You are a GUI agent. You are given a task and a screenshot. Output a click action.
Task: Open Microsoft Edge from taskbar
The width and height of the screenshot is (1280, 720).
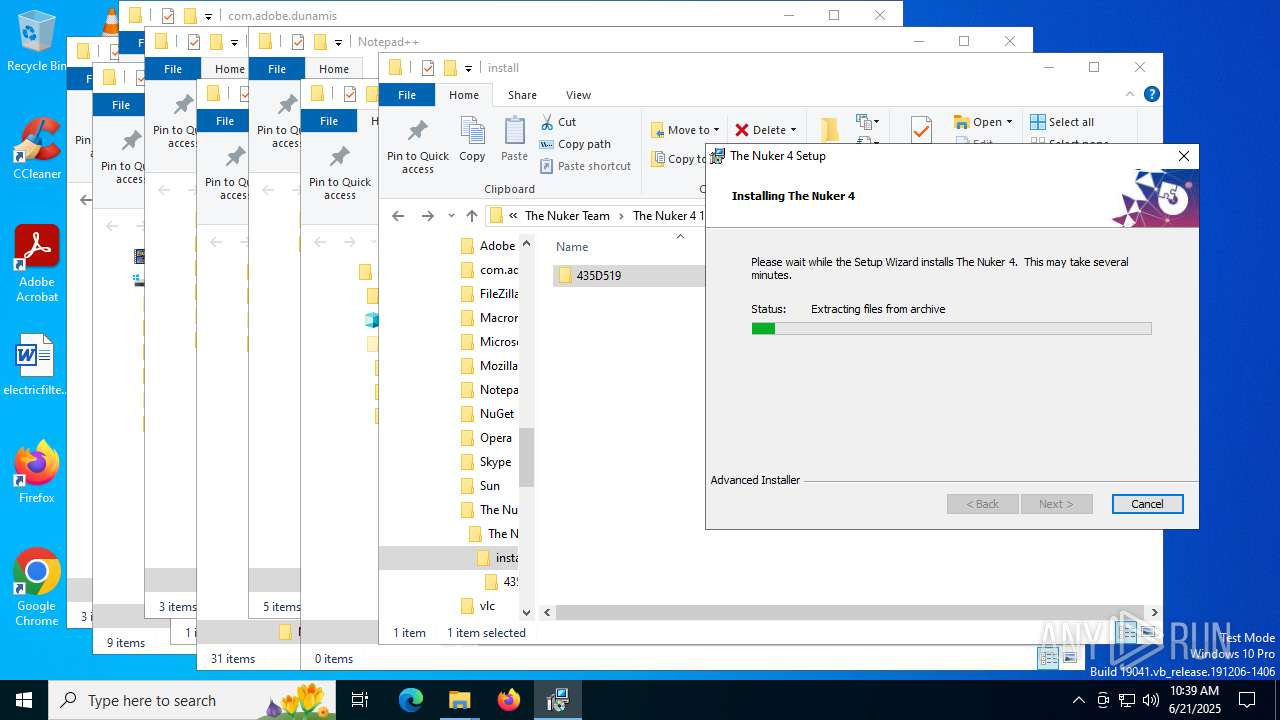point(411,700)
